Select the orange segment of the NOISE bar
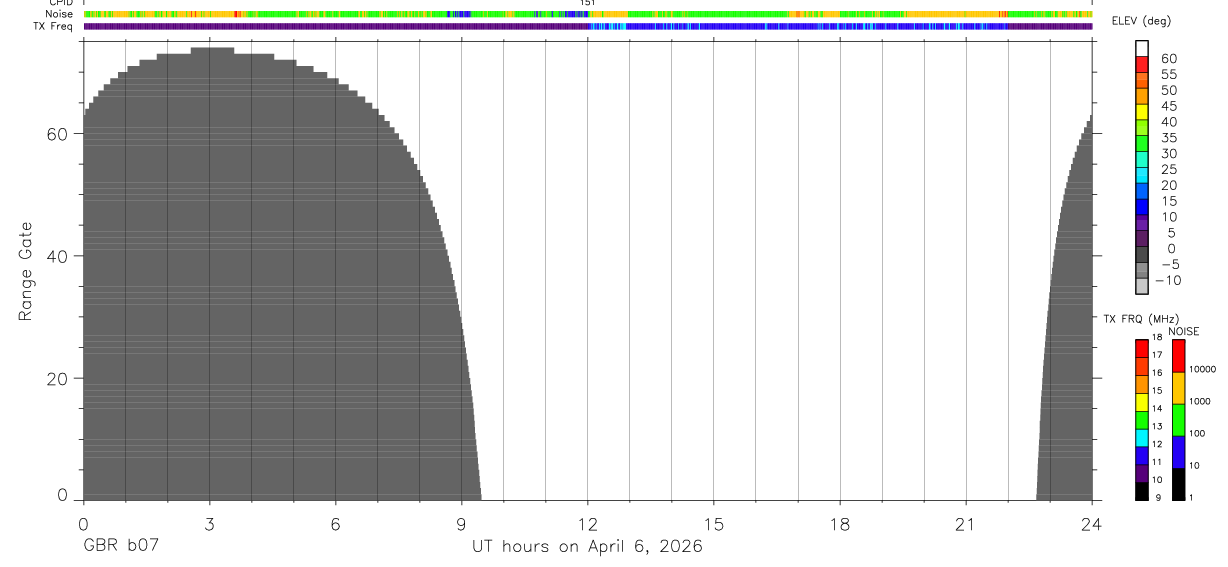The height and width of the screenshot is (567, 1228). point(1179,388)
